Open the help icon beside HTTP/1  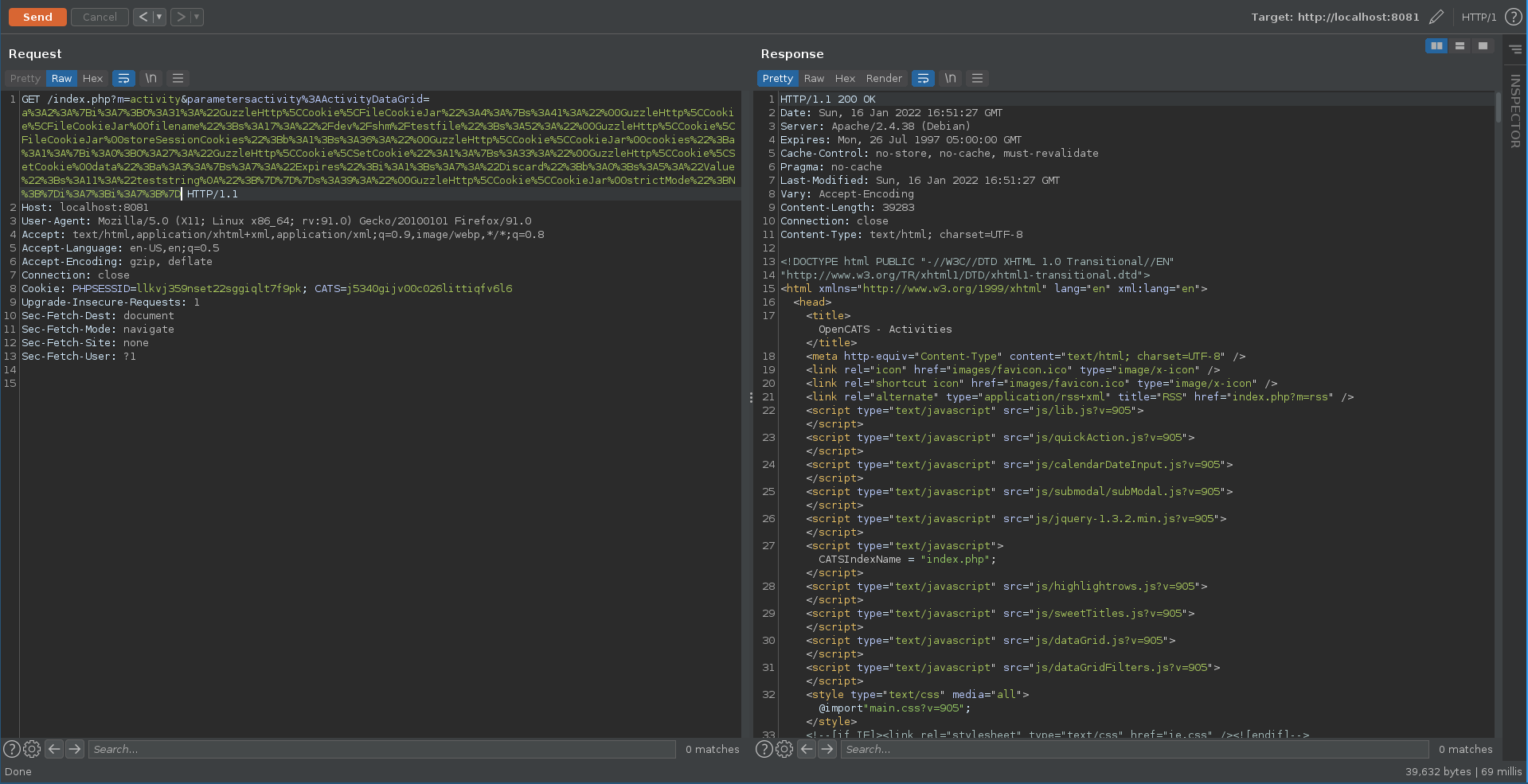click(1514, 17)
